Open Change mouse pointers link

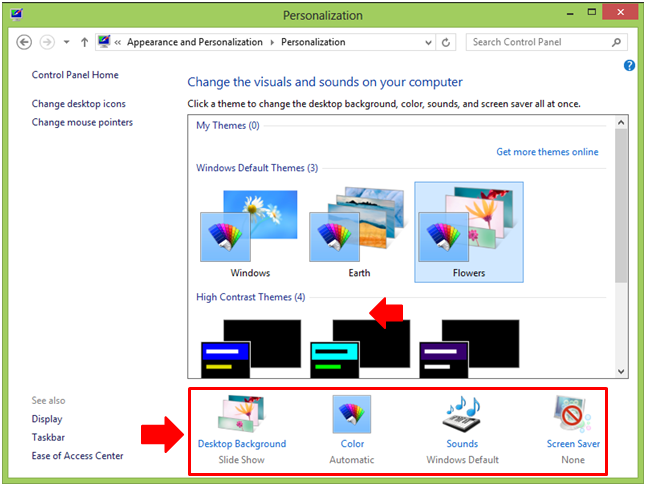point(82,122)
